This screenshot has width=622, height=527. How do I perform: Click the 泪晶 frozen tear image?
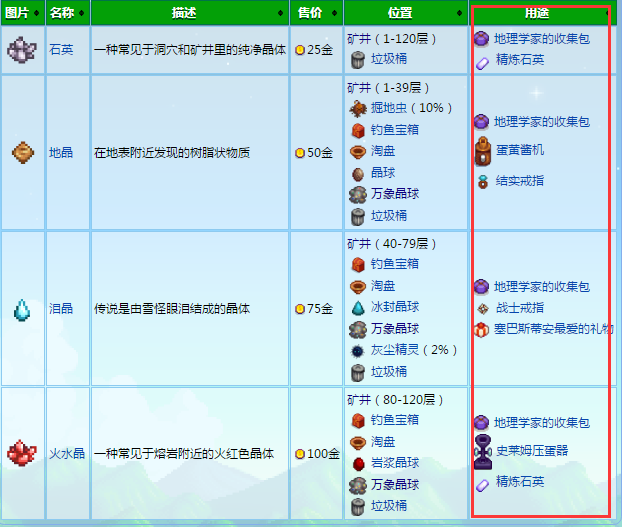[x=22, y=310]
